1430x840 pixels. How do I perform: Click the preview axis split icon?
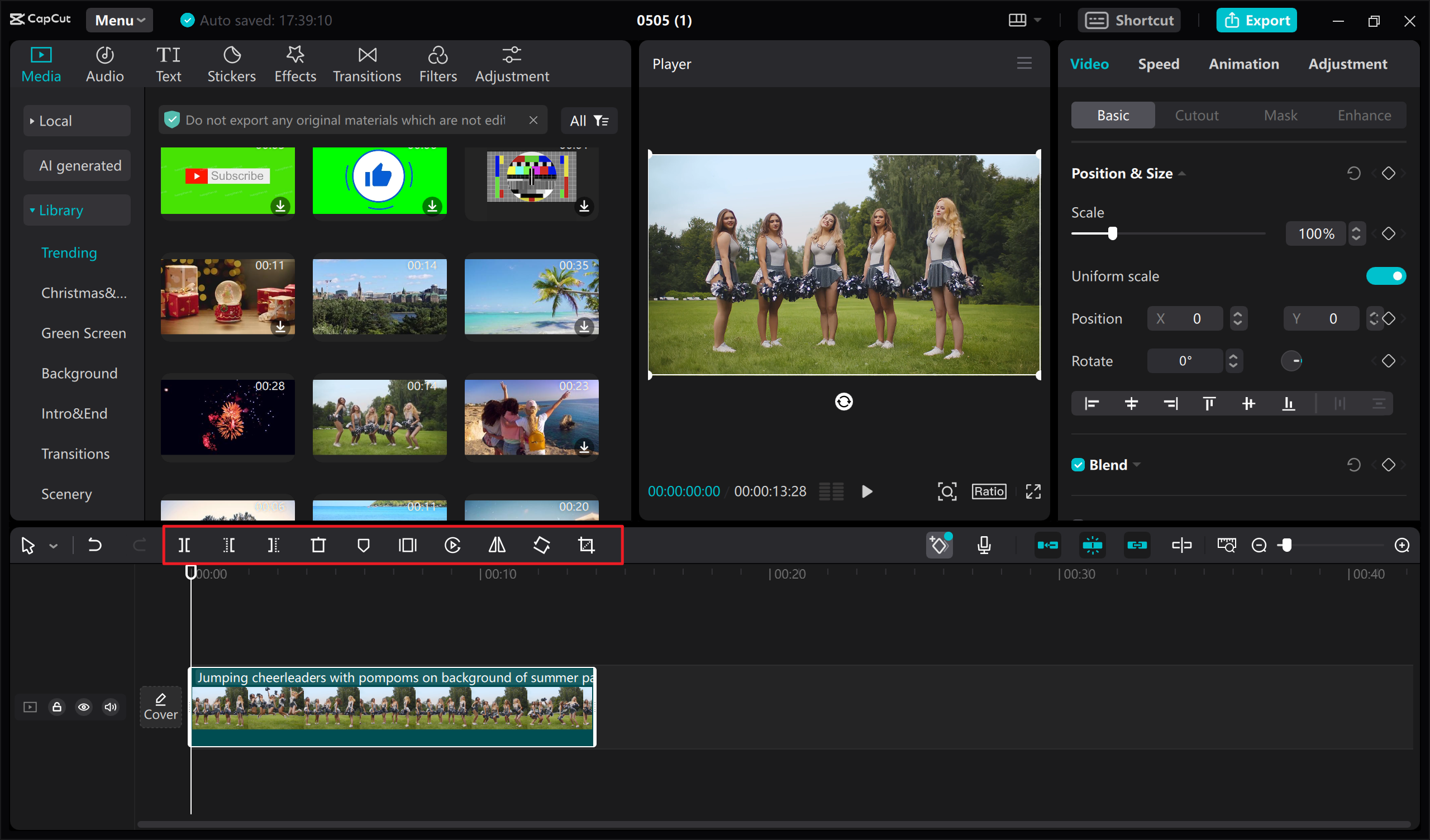[x=1181, y=546]
